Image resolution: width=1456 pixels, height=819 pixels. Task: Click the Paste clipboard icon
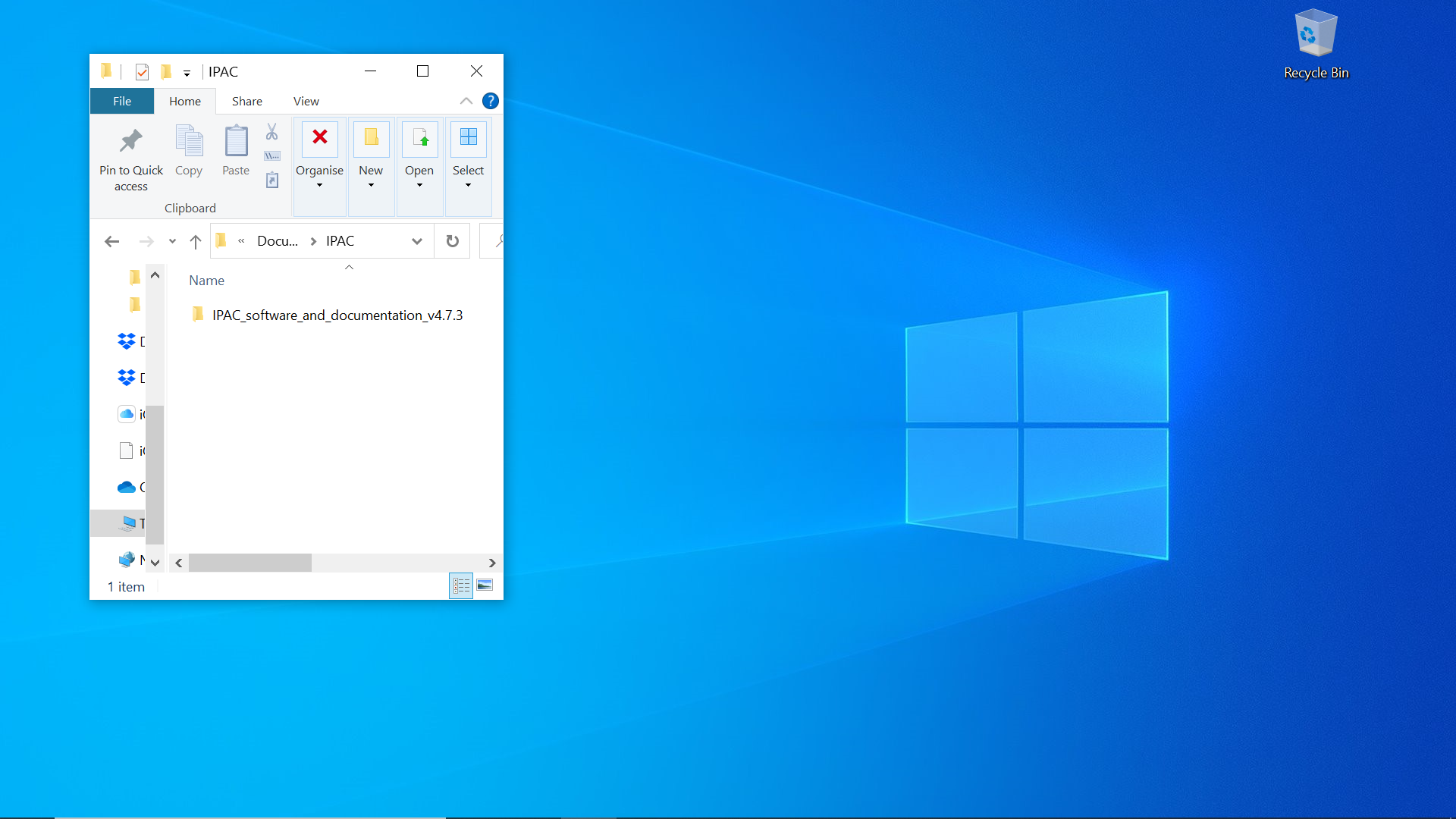click(x=236, y=141)
